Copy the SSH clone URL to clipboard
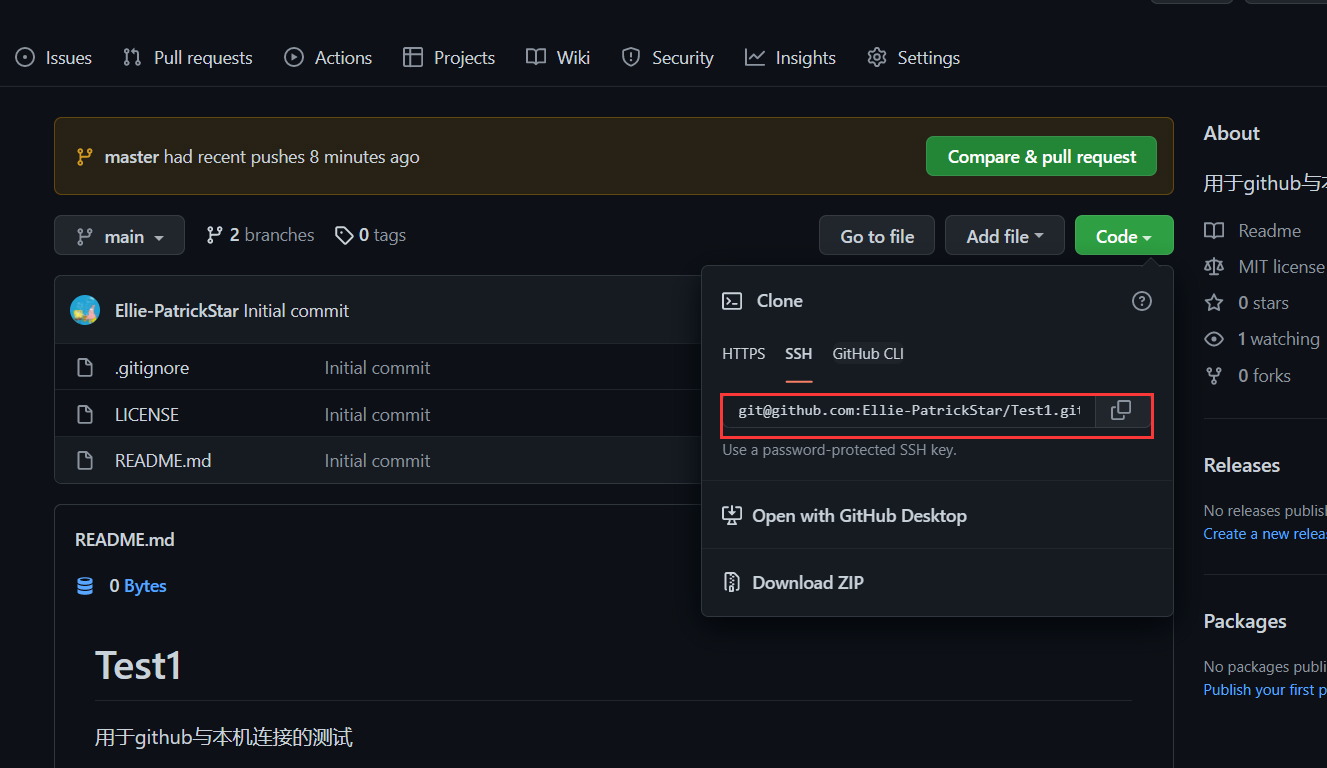The image size is (1327, 768). pyautogui.click(x=1121, y=411)
